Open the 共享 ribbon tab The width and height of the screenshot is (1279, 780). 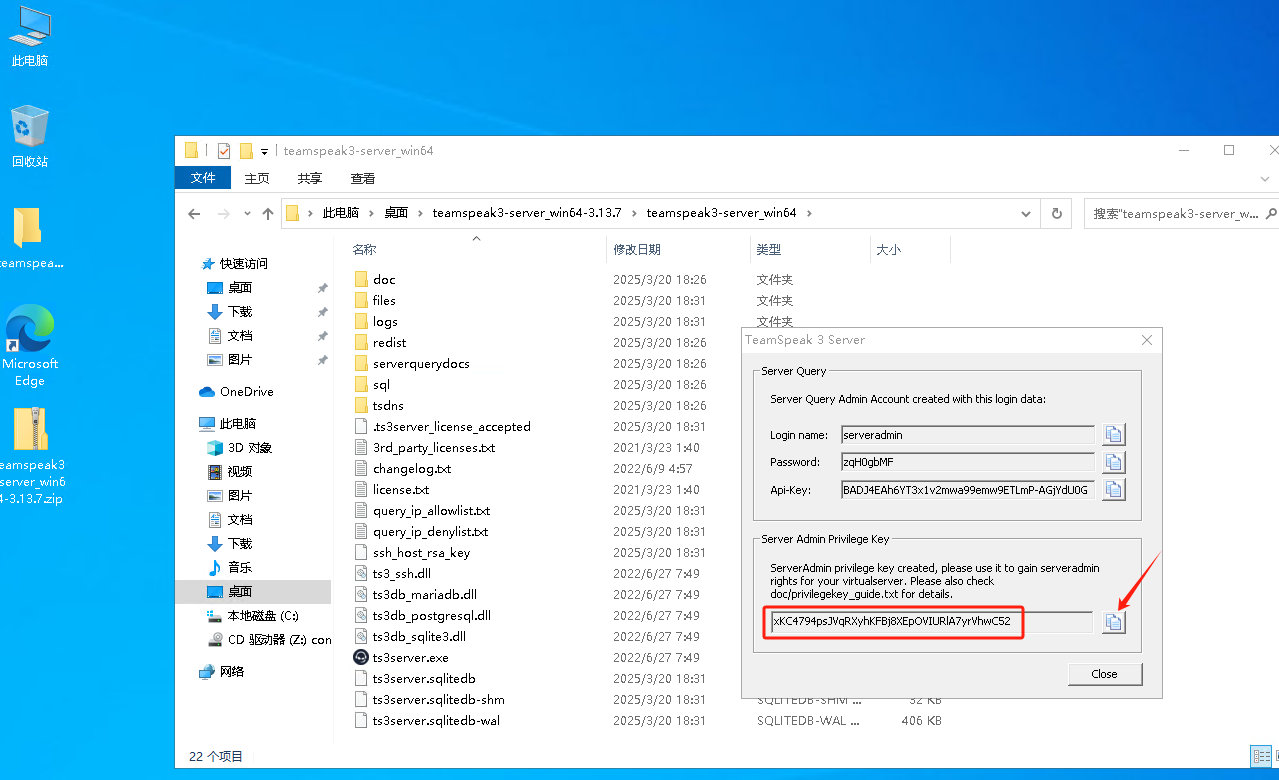(310, 178)
